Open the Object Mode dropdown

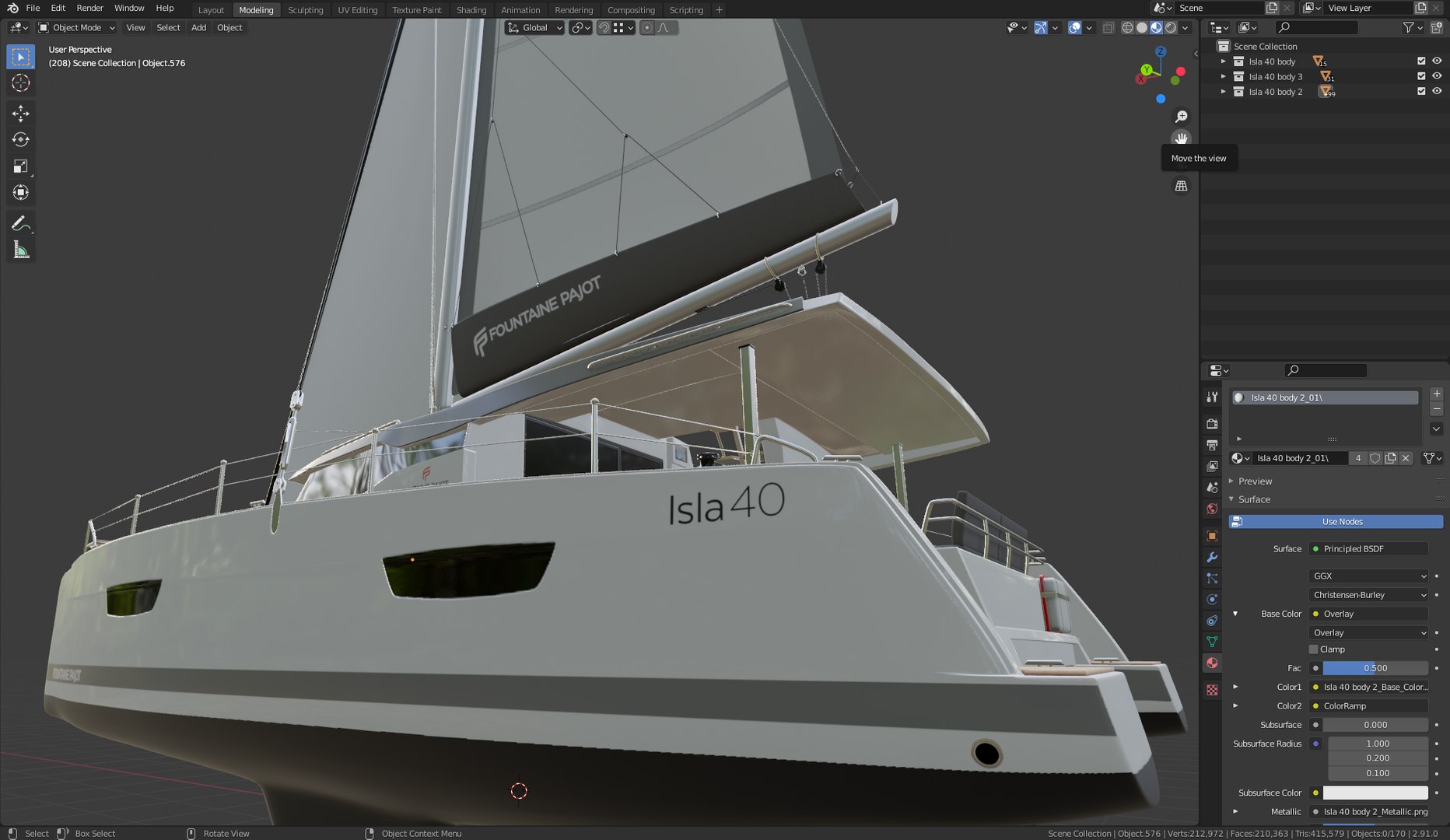77,28
